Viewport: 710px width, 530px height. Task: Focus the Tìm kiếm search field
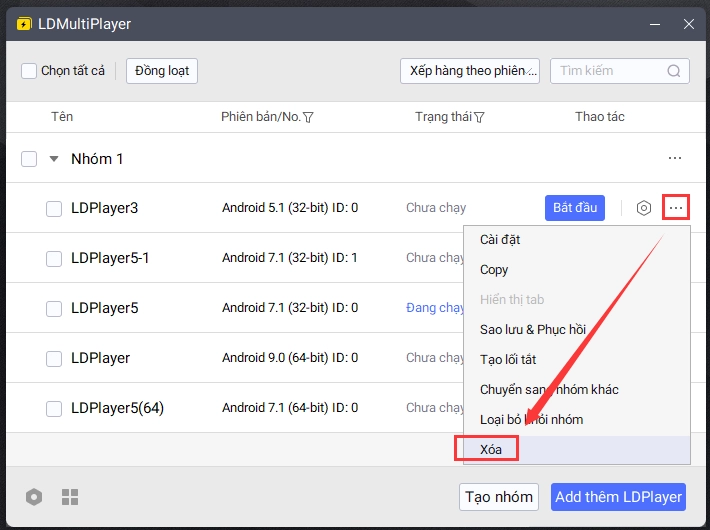(619, 71)
